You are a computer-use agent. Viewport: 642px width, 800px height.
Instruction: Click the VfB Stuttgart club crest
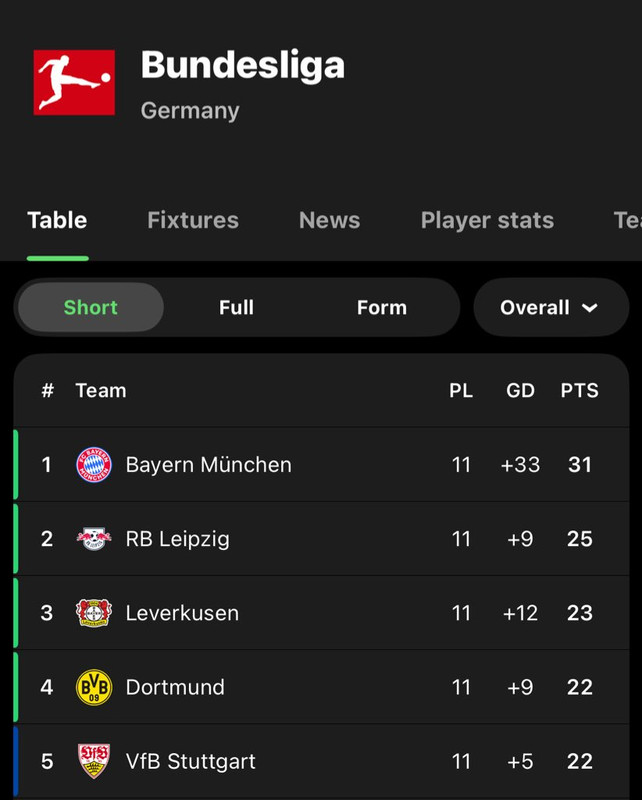94,761
